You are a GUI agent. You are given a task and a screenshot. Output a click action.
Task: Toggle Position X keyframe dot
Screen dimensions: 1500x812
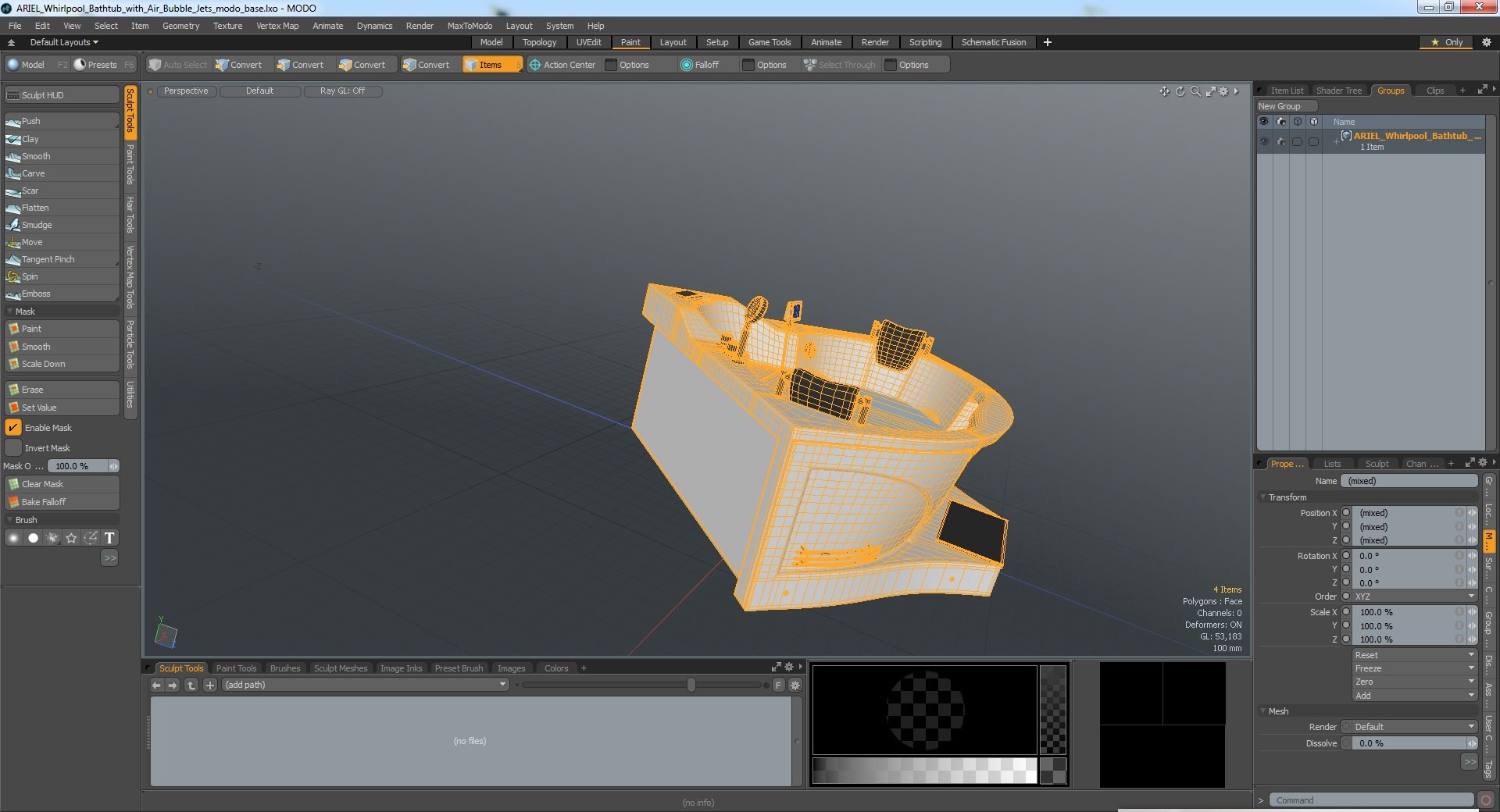point(1346,513)
